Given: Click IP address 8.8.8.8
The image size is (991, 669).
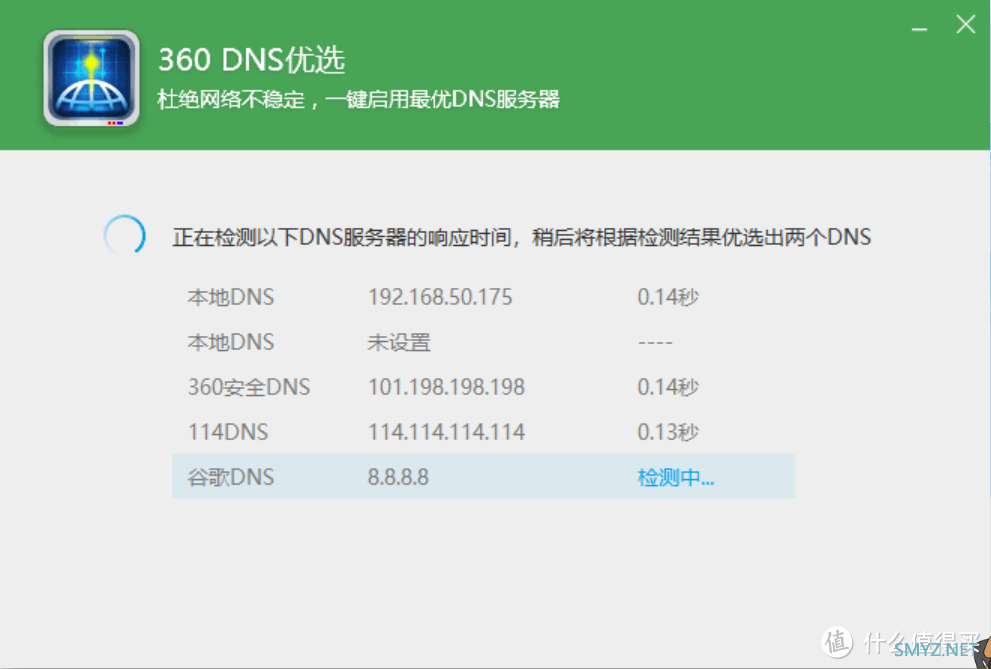Looking at the screenshot, I should [x=398, y=477].
